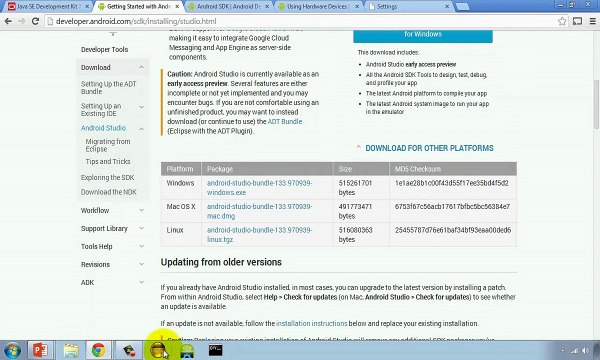This screenshot has width=600, height=360.
Task: Open the taskbar icon right of Chrome
Action: click(x=129, y=350)
